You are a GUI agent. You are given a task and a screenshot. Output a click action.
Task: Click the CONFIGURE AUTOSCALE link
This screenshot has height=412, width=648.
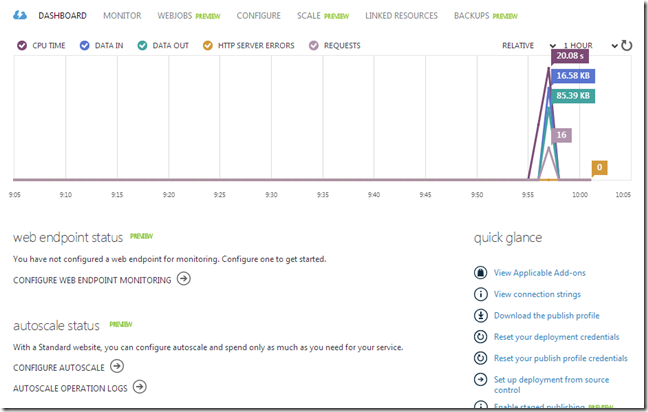point(59,368)
